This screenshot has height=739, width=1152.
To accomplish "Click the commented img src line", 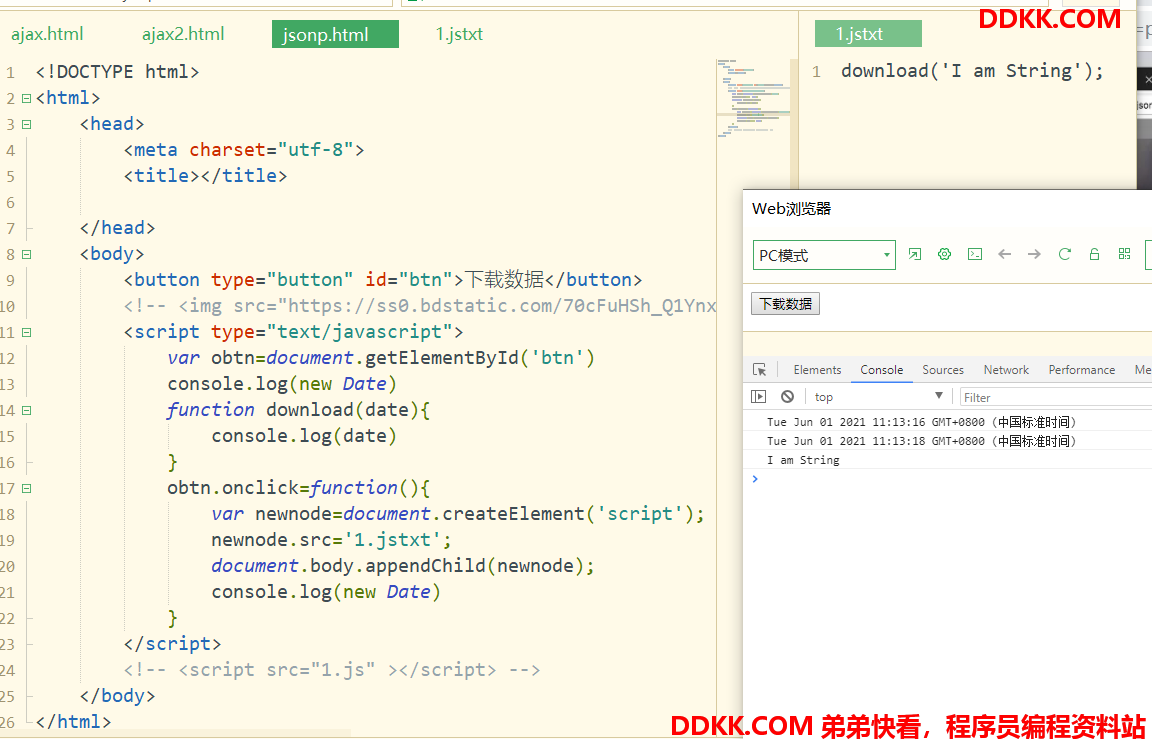I will [420, 306].
